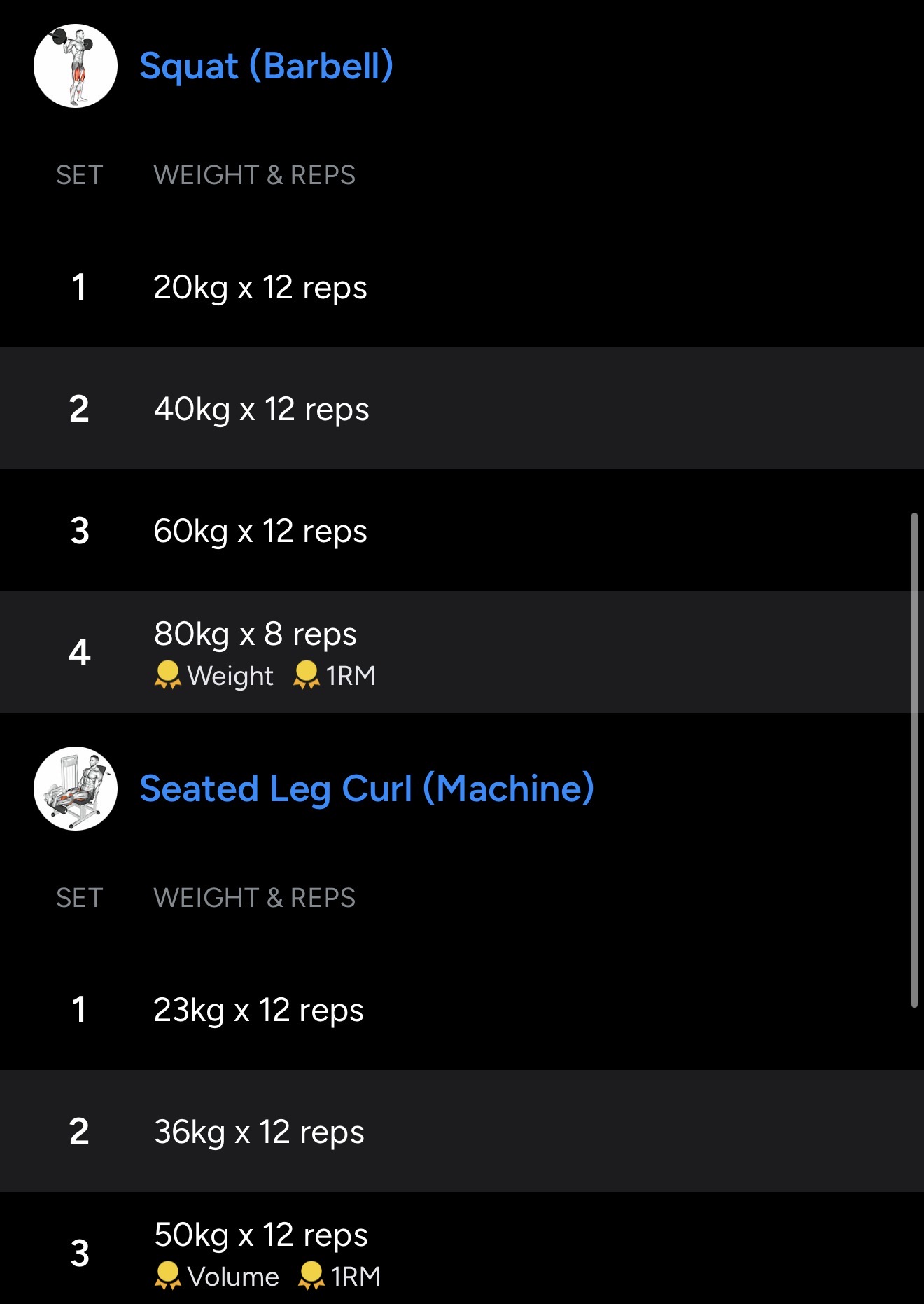924x1304 pixels.
Task: Open the Squat (Barbell) exercise link
Action: click(x=266, y=66)
